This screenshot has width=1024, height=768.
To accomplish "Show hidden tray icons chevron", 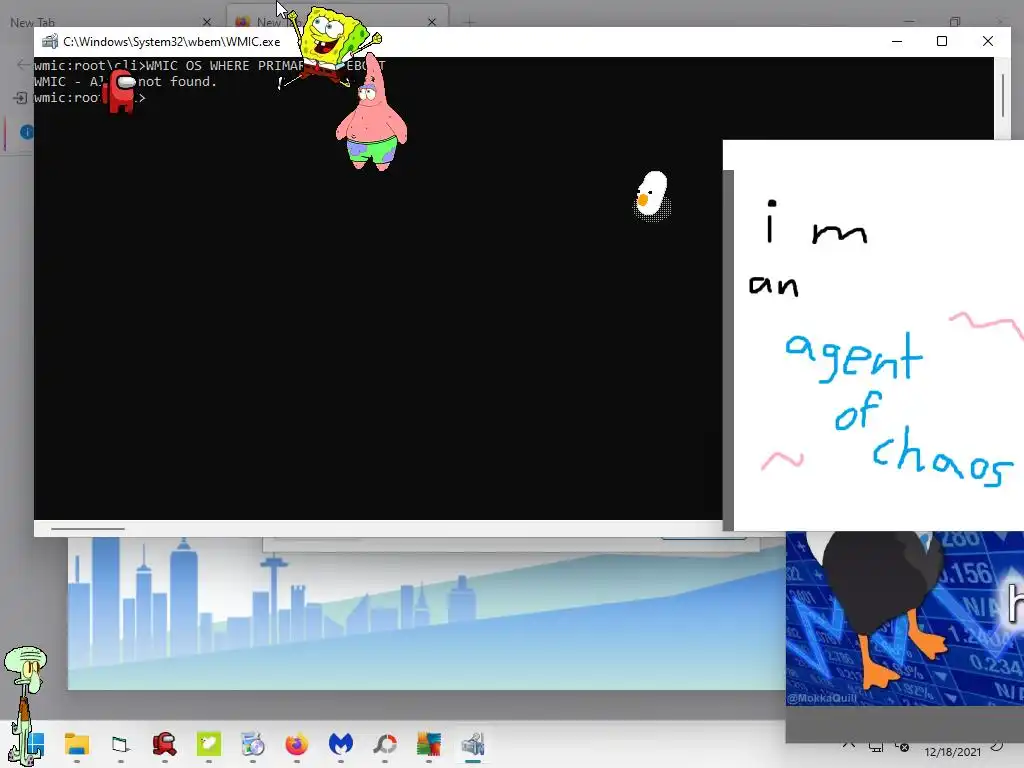I will pos(848,744).
